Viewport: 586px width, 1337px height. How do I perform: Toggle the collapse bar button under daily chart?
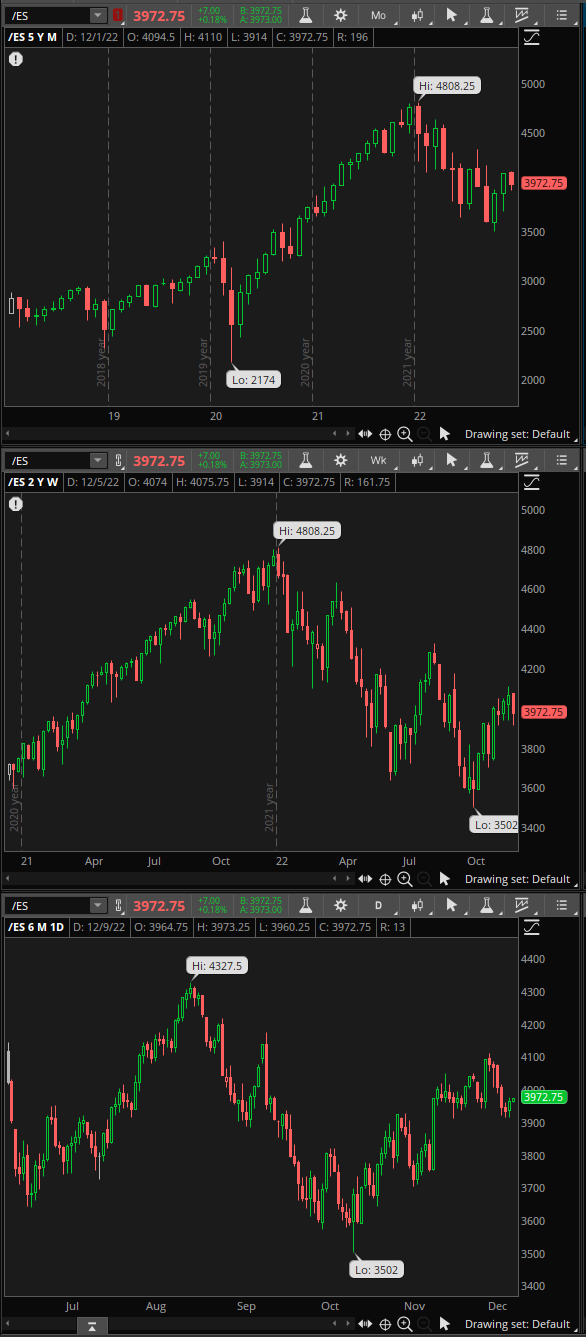[x=91, y=1326]
